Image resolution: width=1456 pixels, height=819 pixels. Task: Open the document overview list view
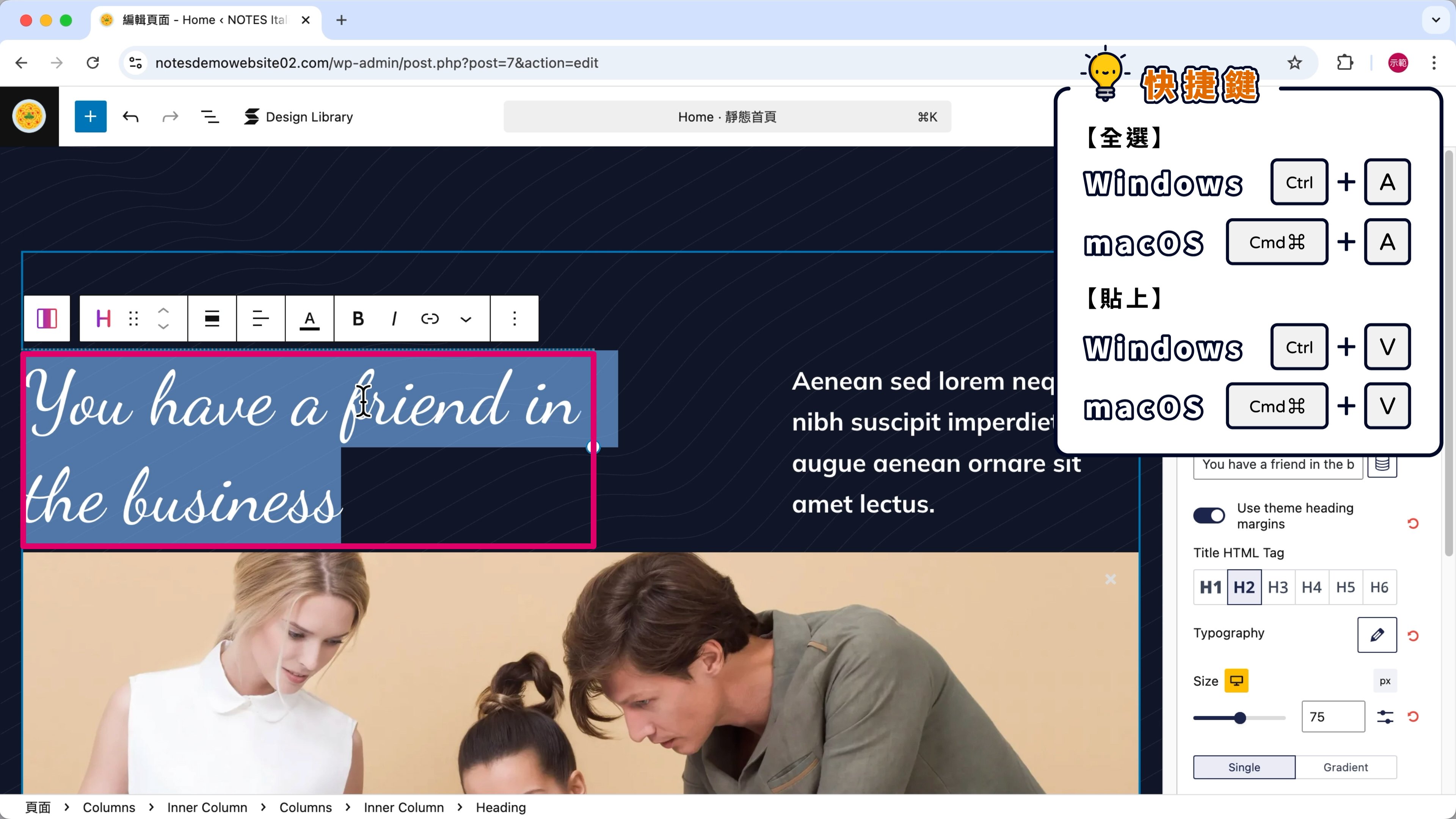210,116
